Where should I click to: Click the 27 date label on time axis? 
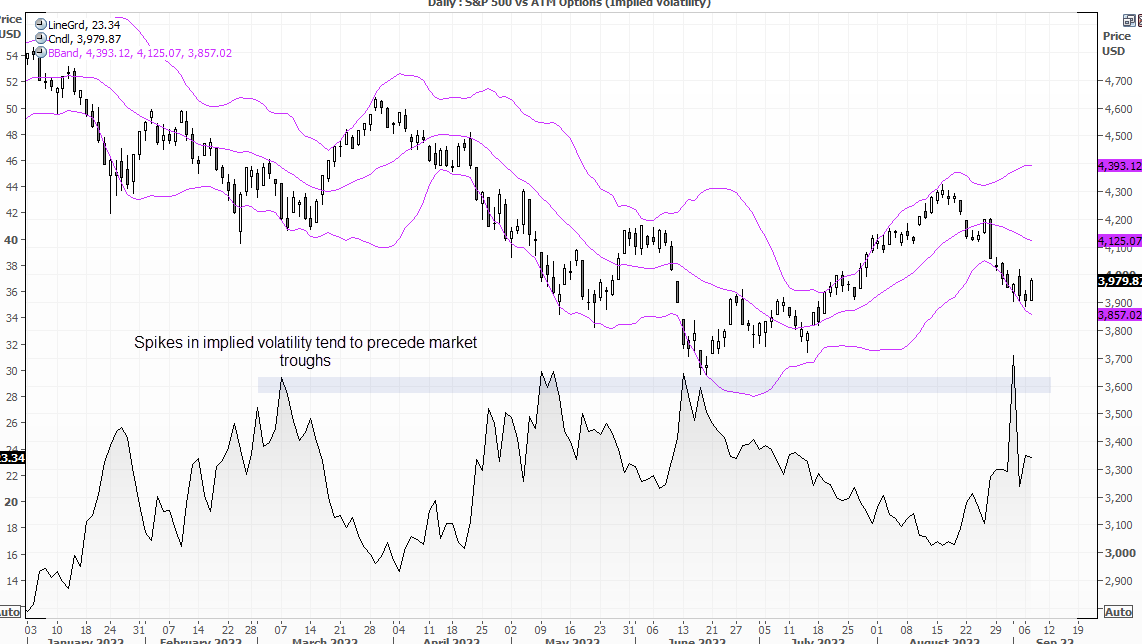tap(736, 630)
